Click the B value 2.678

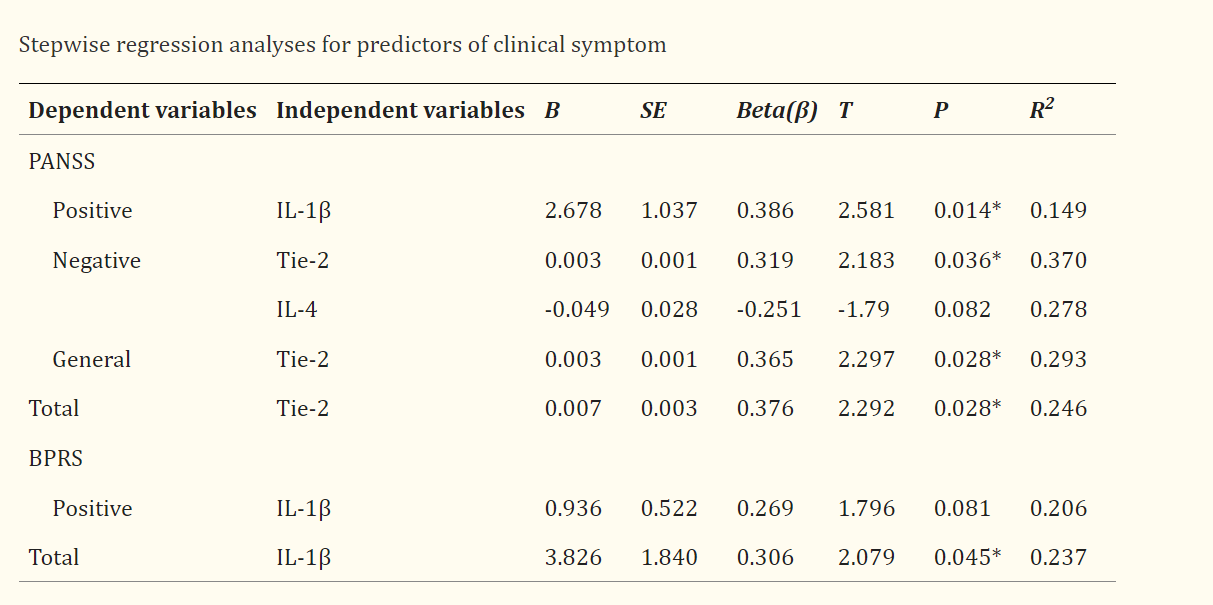(573, 211)
